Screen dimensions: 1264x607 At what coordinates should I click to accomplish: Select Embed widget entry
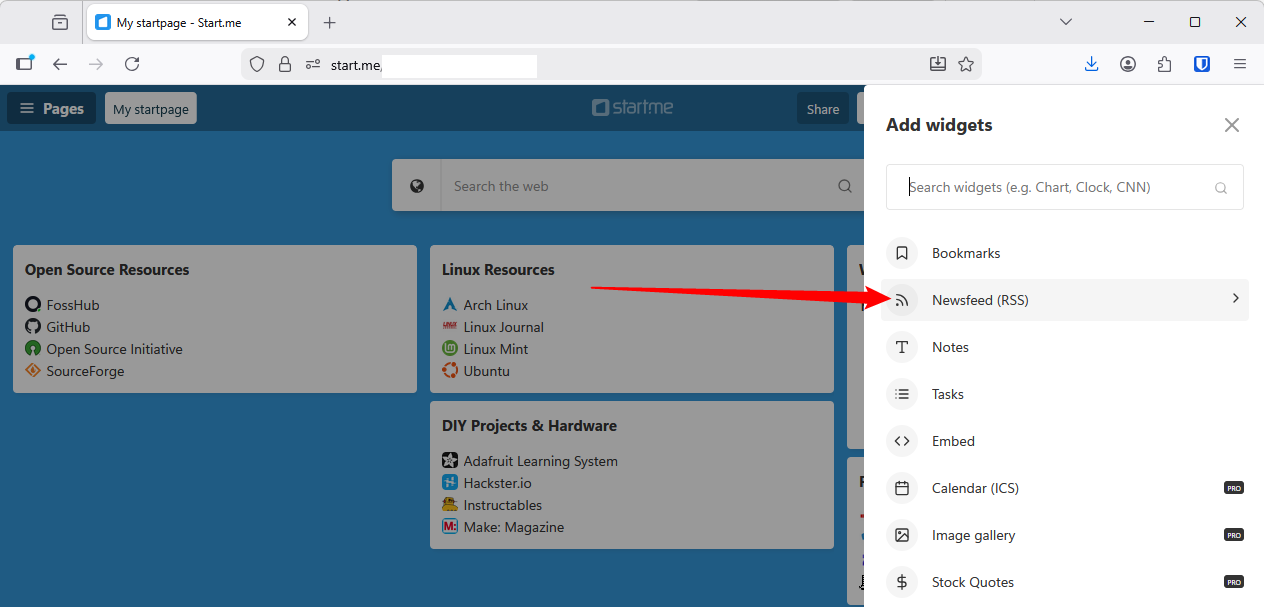(x=1065, y=441)
